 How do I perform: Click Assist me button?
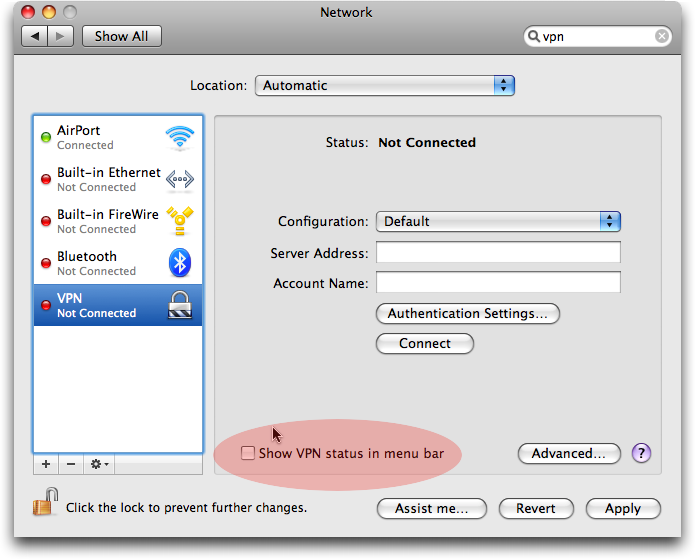(432, 508)
